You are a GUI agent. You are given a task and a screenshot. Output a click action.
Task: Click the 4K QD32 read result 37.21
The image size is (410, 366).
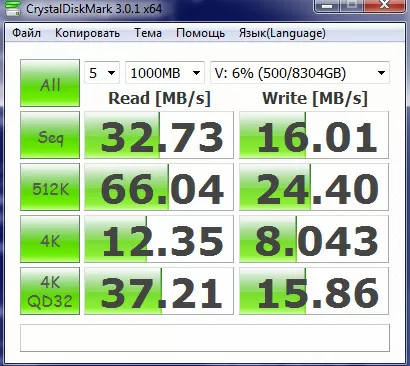159,291
